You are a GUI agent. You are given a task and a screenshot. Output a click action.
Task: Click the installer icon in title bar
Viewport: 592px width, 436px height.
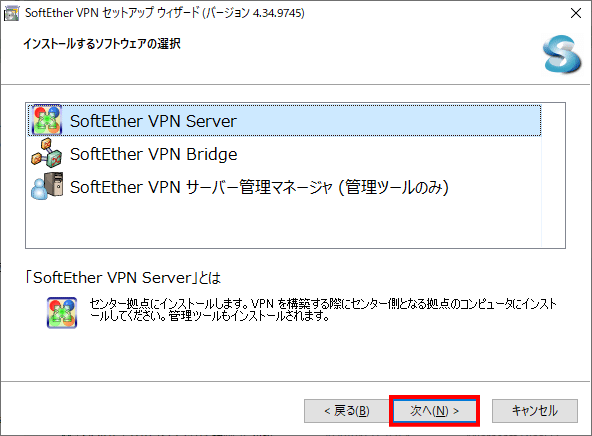coord(11,13)
